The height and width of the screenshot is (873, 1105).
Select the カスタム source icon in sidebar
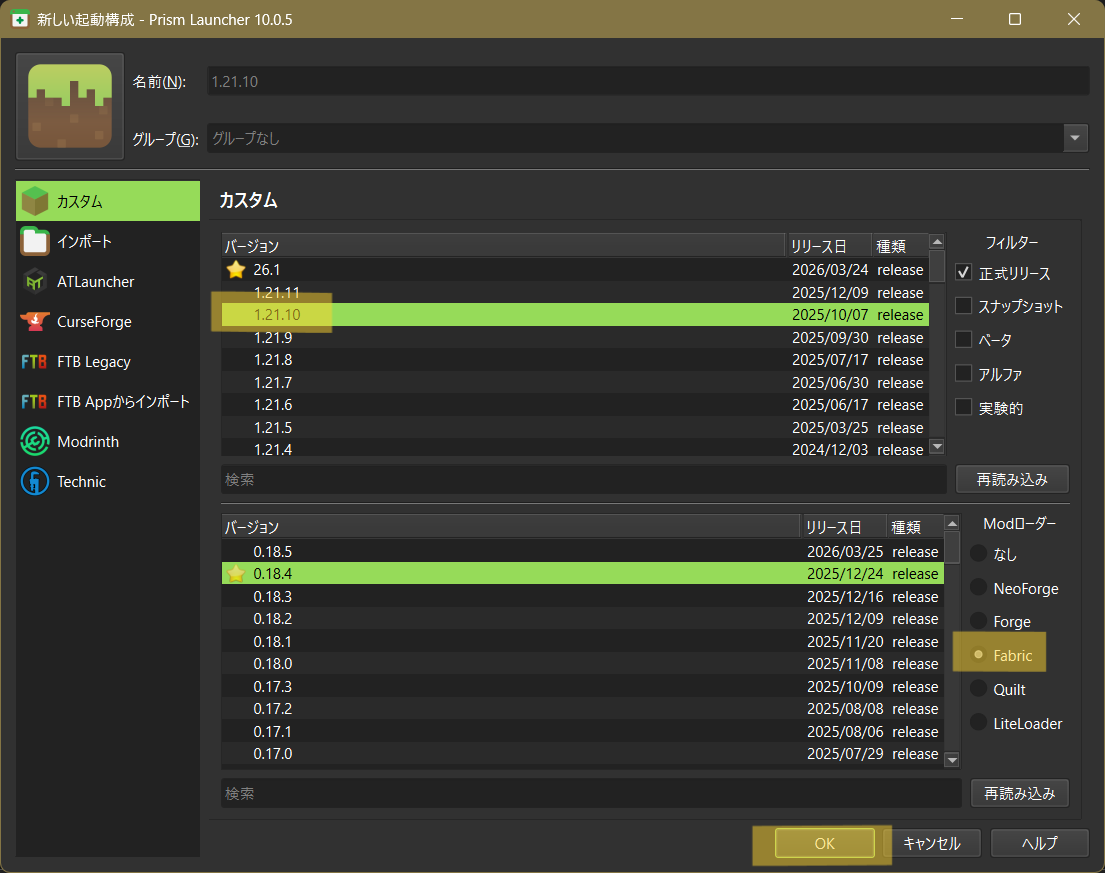(x=35, y=202)
